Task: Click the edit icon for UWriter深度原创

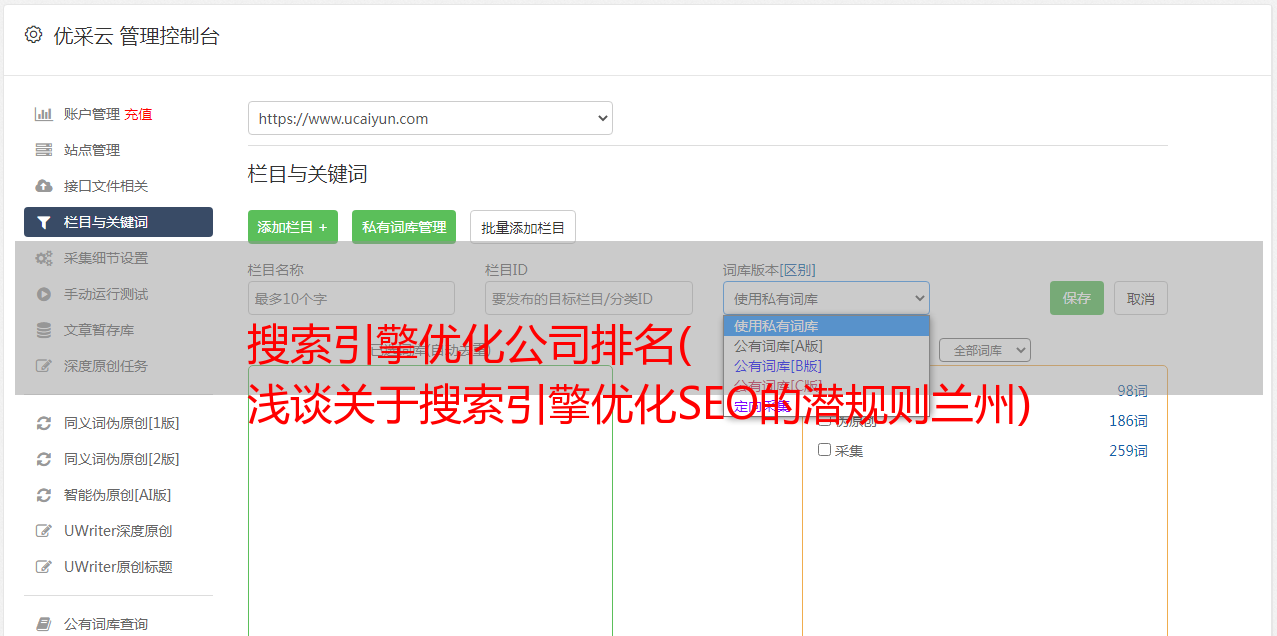Action: click(43, 531)
